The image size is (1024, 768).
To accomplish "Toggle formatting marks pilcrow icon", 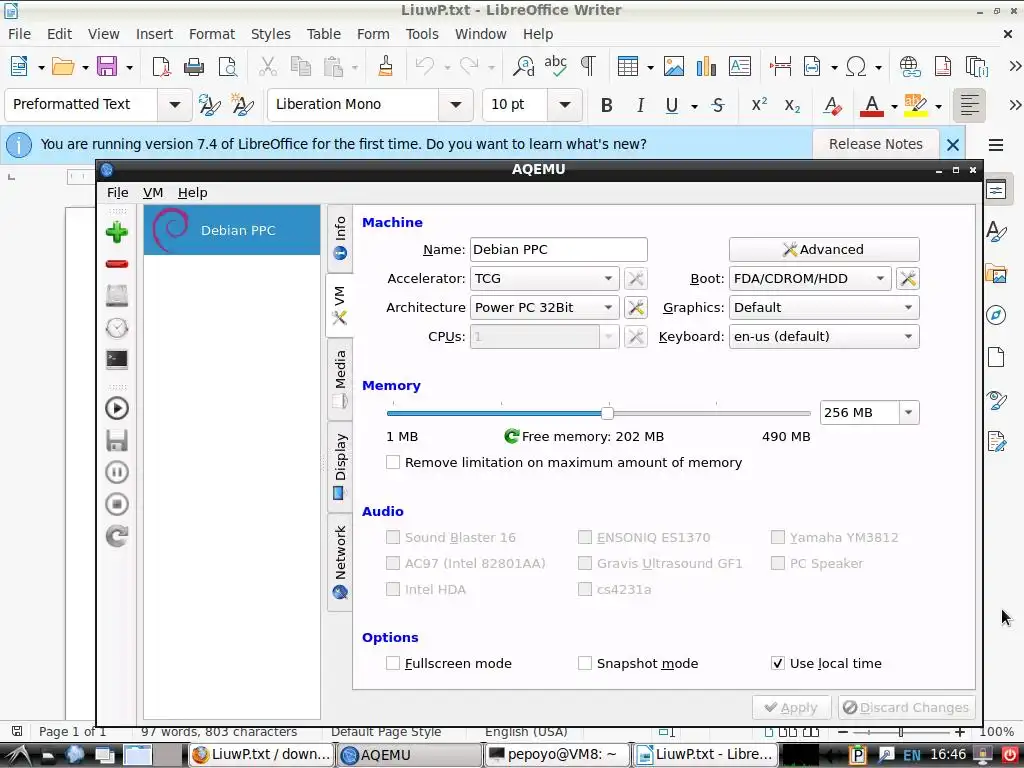I will 588,66.
